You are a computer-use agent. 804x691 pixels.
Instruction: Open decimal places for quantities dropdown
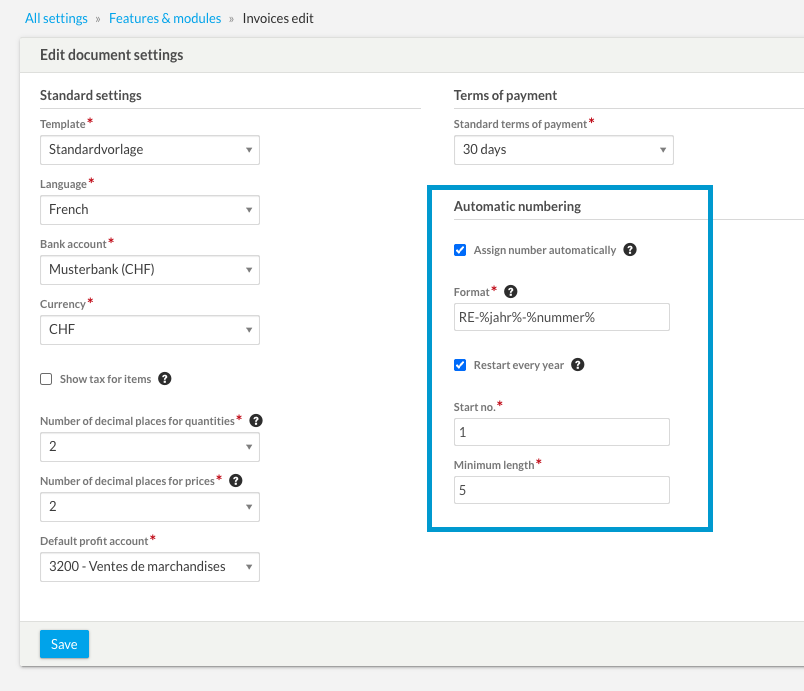(150, 446)
